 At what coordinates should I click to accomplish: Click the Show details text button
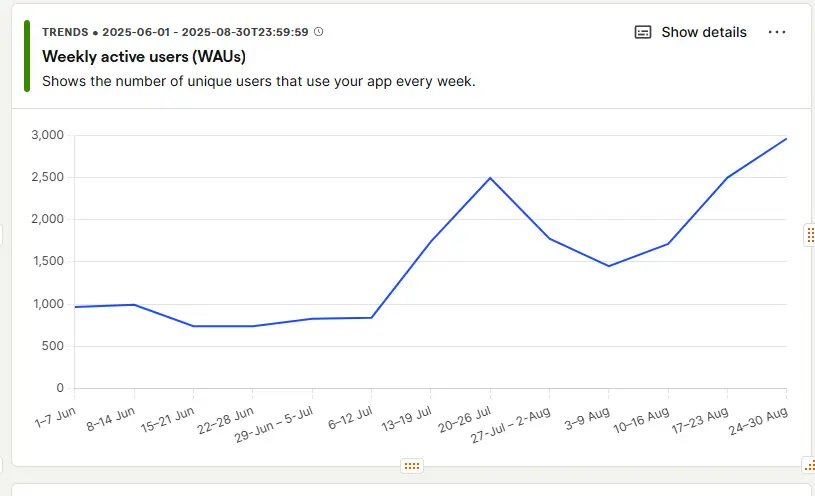[x=704, y=32]
